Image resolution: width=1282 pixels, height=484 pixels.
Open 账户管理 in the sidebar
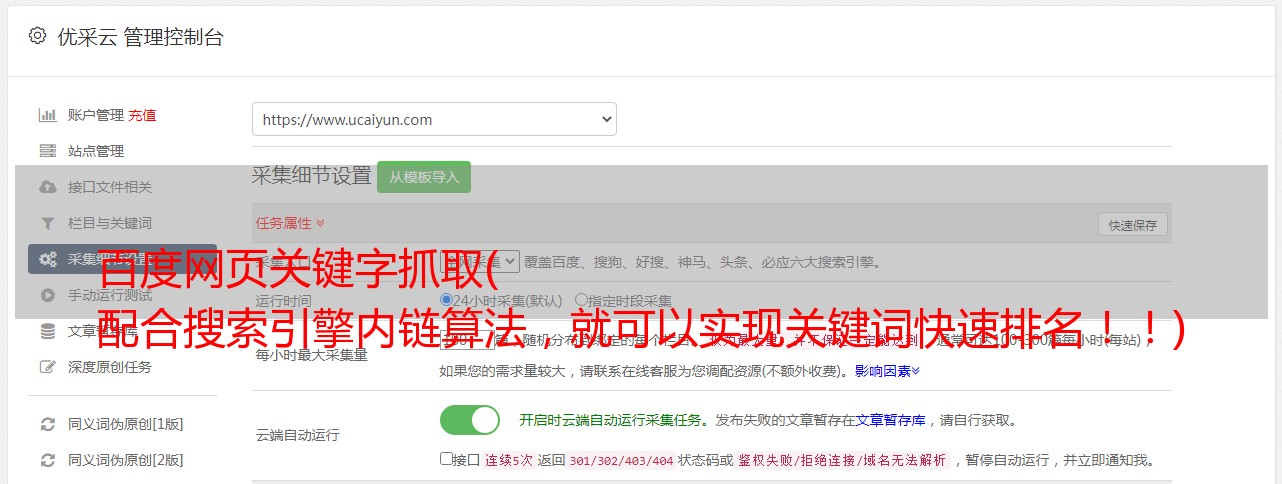pyautogui.click(x=96, y=115)
